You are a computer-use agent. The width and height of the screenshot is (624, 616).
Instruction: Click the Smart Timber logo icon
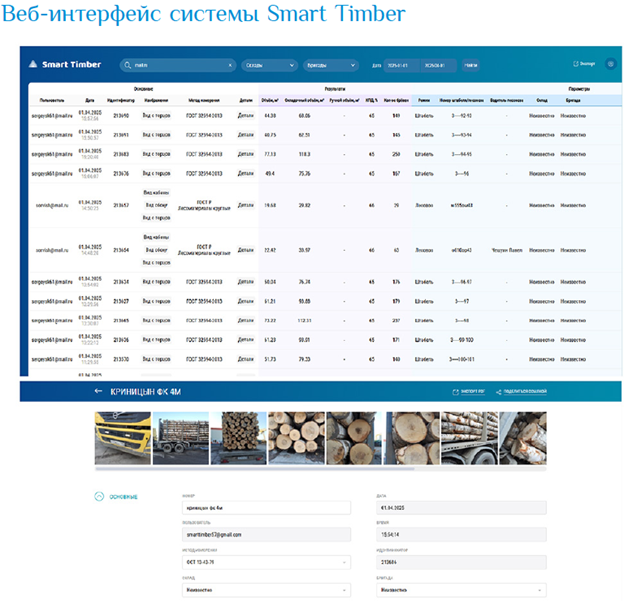(33, 65)
